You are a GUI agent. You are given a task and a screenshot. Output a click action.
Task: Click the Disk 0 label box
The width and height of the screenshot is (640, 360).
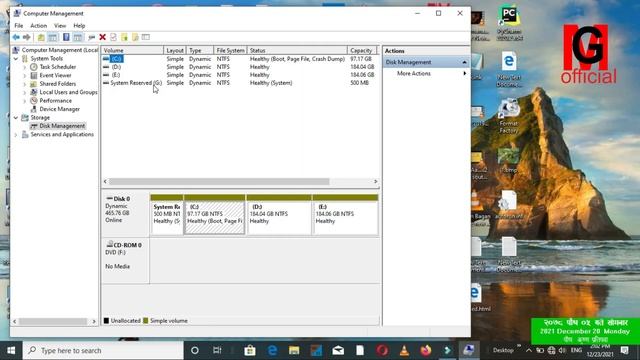[x=125, y=214]
